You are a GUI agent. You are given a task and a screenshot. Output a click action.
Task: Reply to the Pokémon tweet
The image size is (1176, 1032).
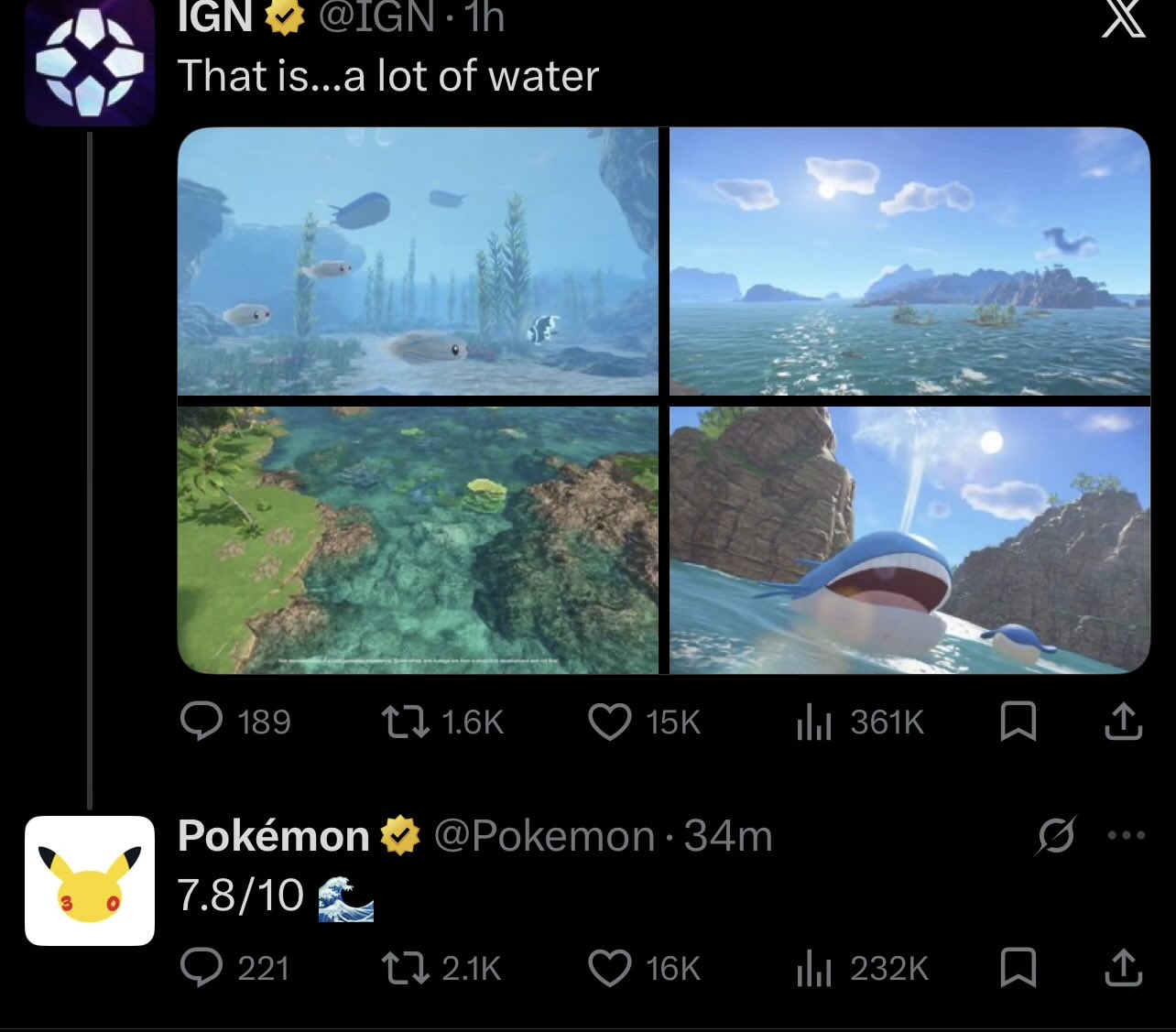pyautogui.click(x=201, y=968)
